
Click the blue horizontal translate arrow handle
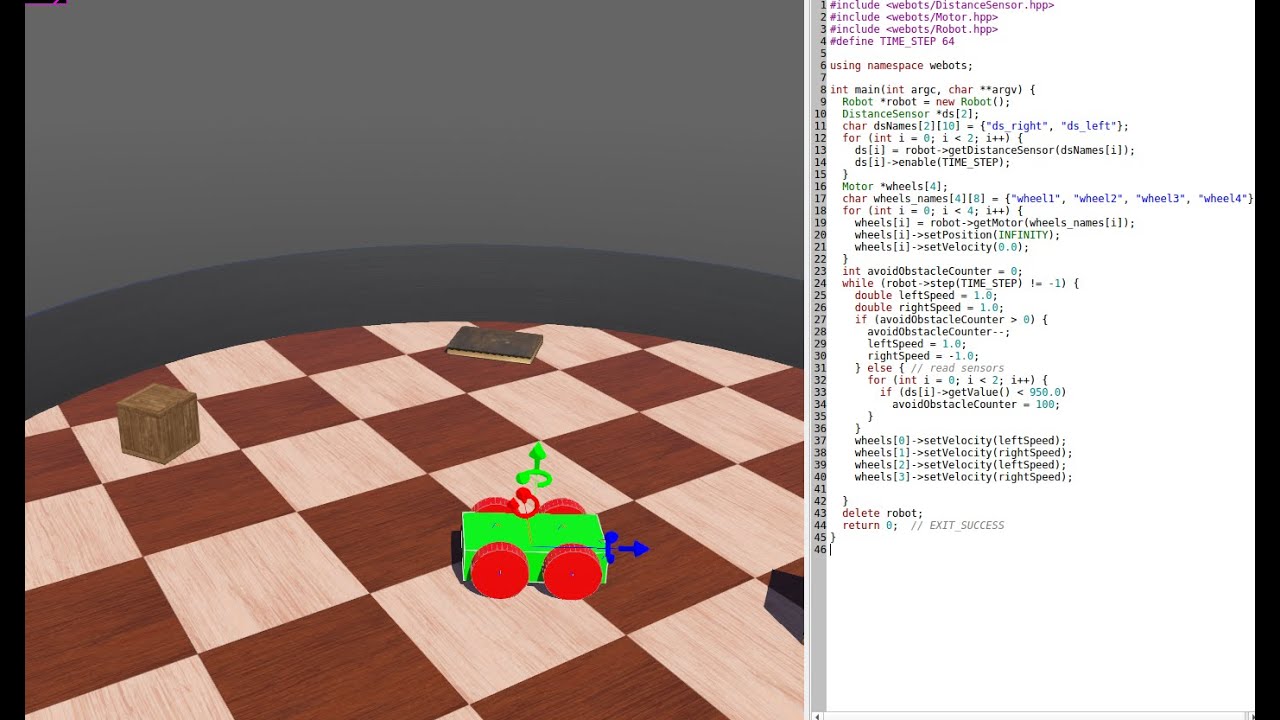(x=635, y=548)
